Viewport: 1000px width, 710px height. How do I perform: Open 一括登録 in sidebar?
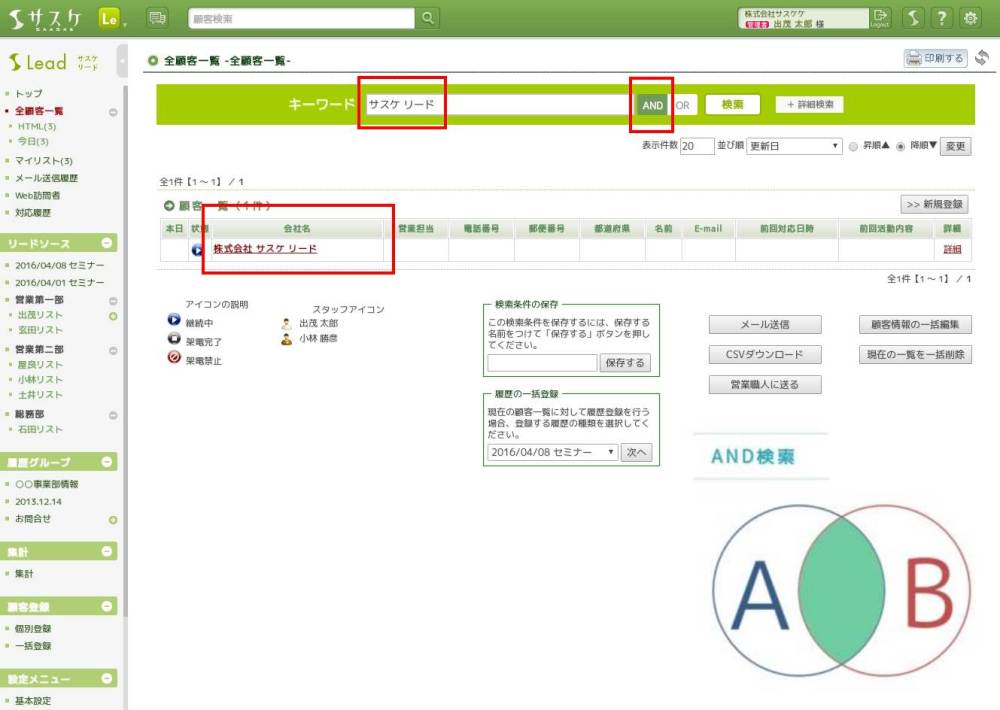pos(33,646)
